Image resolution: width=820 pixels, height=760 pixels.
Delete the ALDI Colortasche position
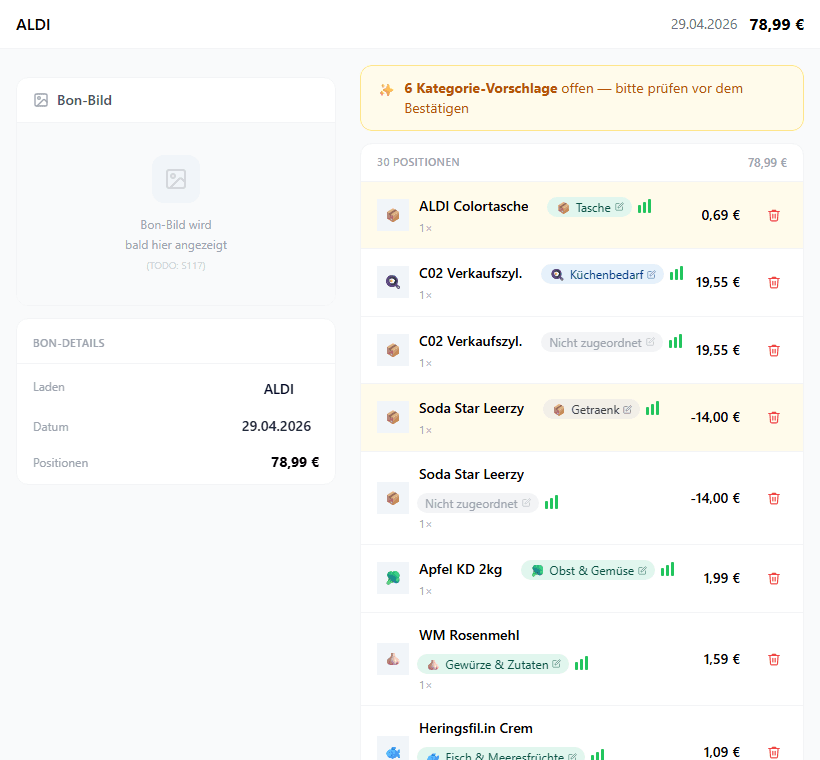[x=773, y=215]
